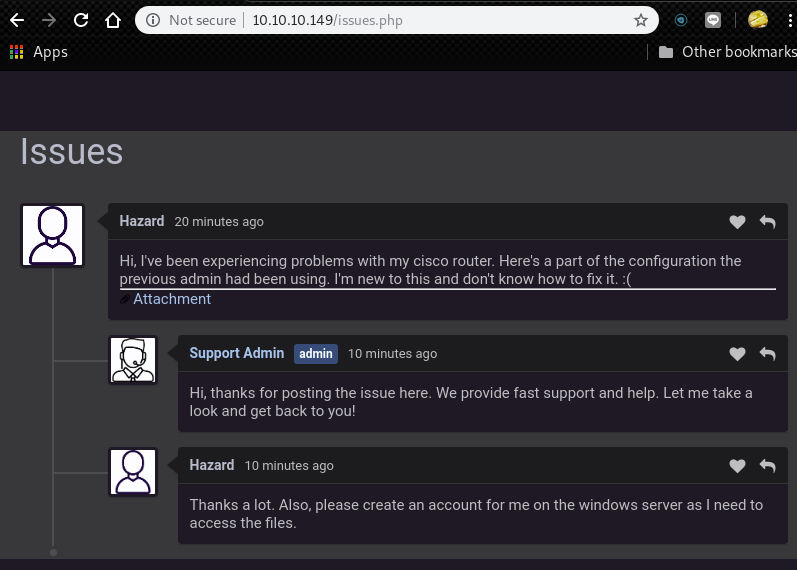Screen dimensions: 797x570
Task: Like Hazard's windows server account comment
Action: [x=737, y=466]
